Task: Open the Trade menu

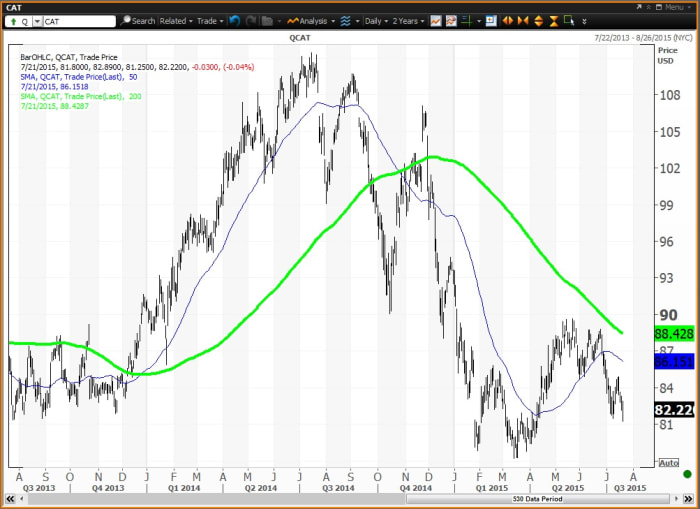Action: point(210,20)
